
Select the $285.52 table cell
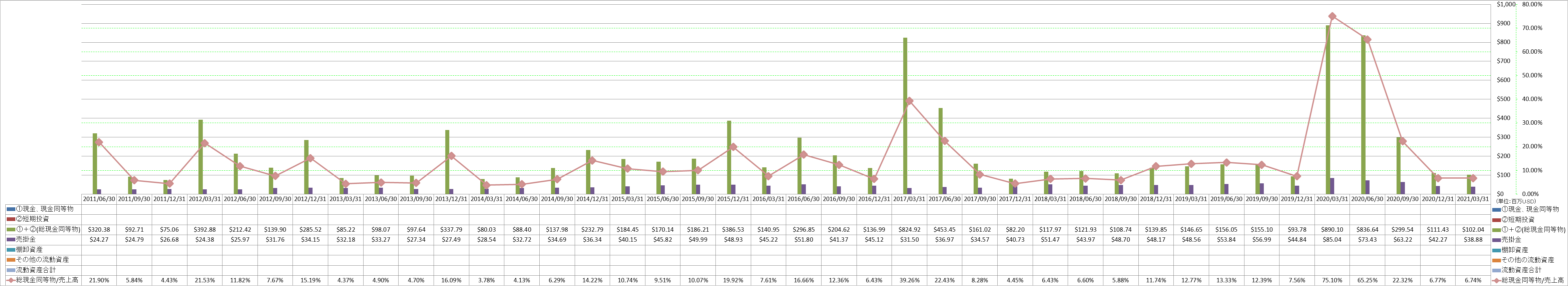[311, 229]
